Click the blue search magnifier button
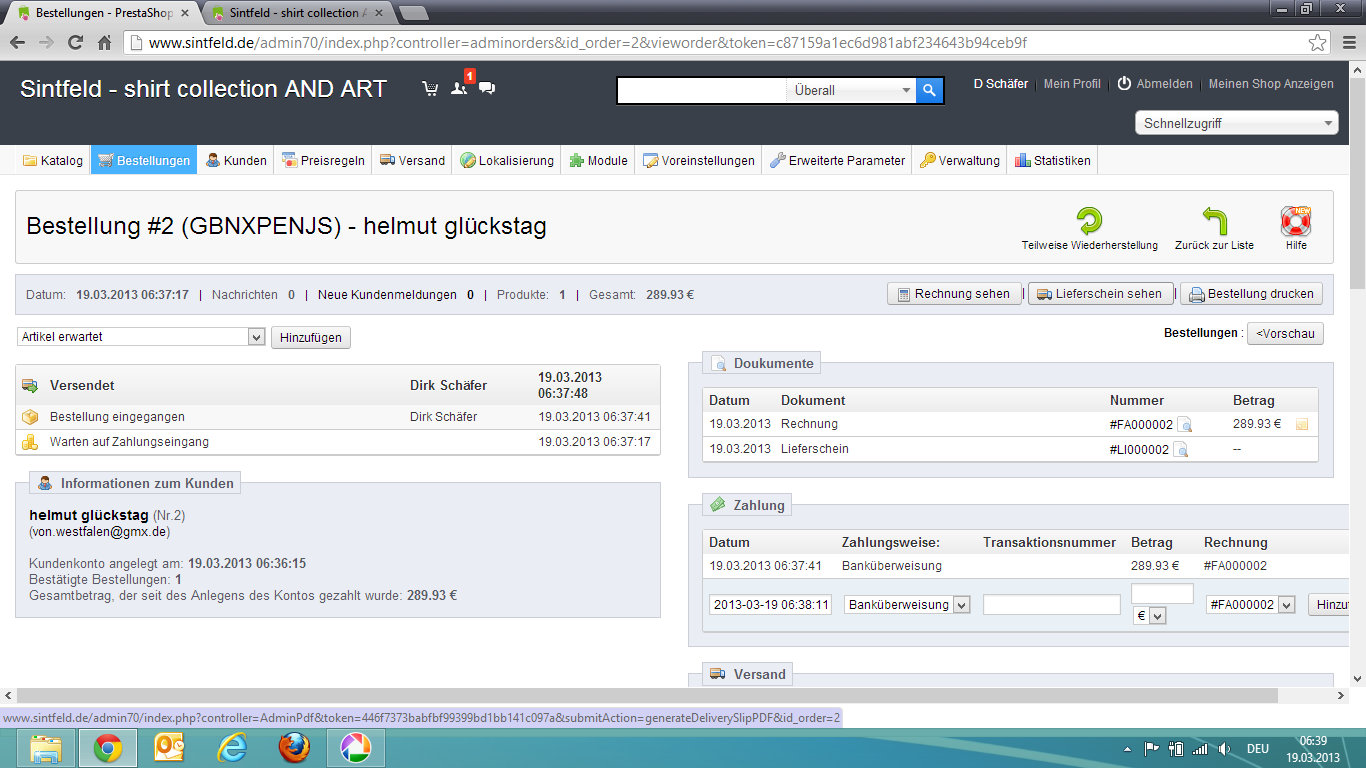 pos(930,90)
